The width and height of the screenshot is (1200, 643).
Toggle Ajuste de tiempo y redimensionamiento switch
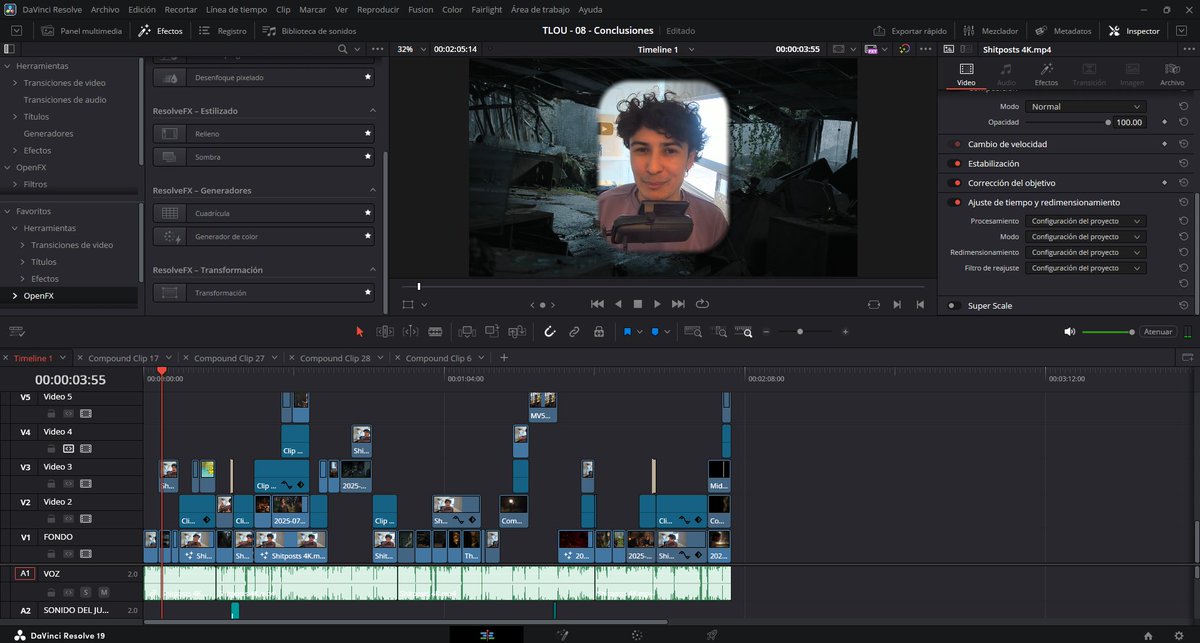click(955, 203)
